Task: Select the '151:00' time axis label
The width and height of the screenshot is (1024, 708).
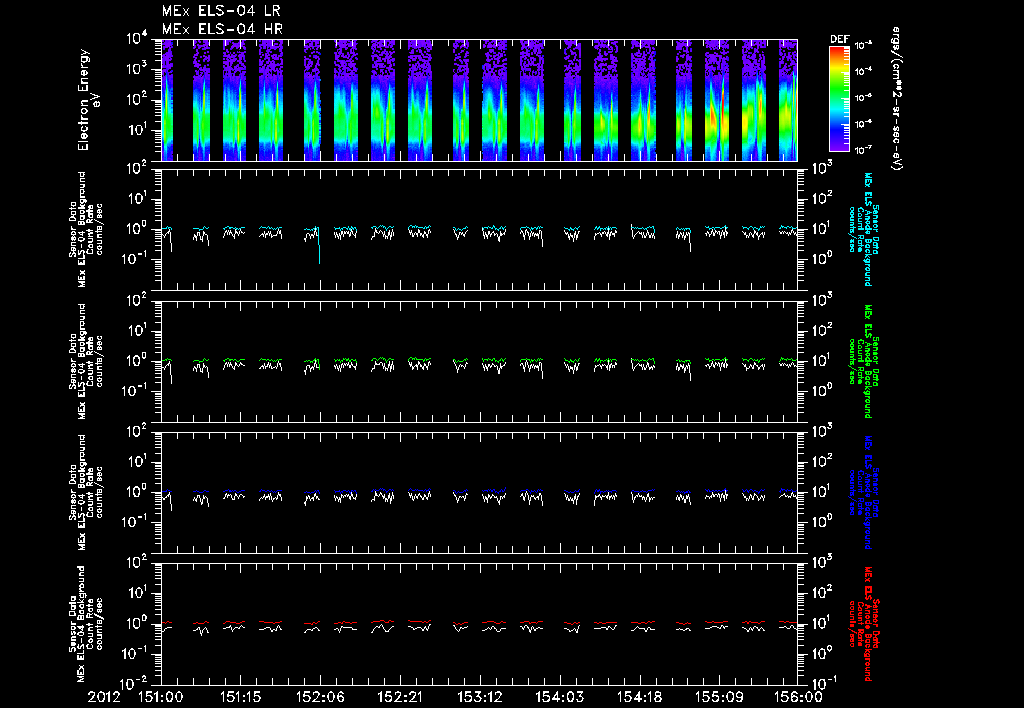Action: (160, 697)
